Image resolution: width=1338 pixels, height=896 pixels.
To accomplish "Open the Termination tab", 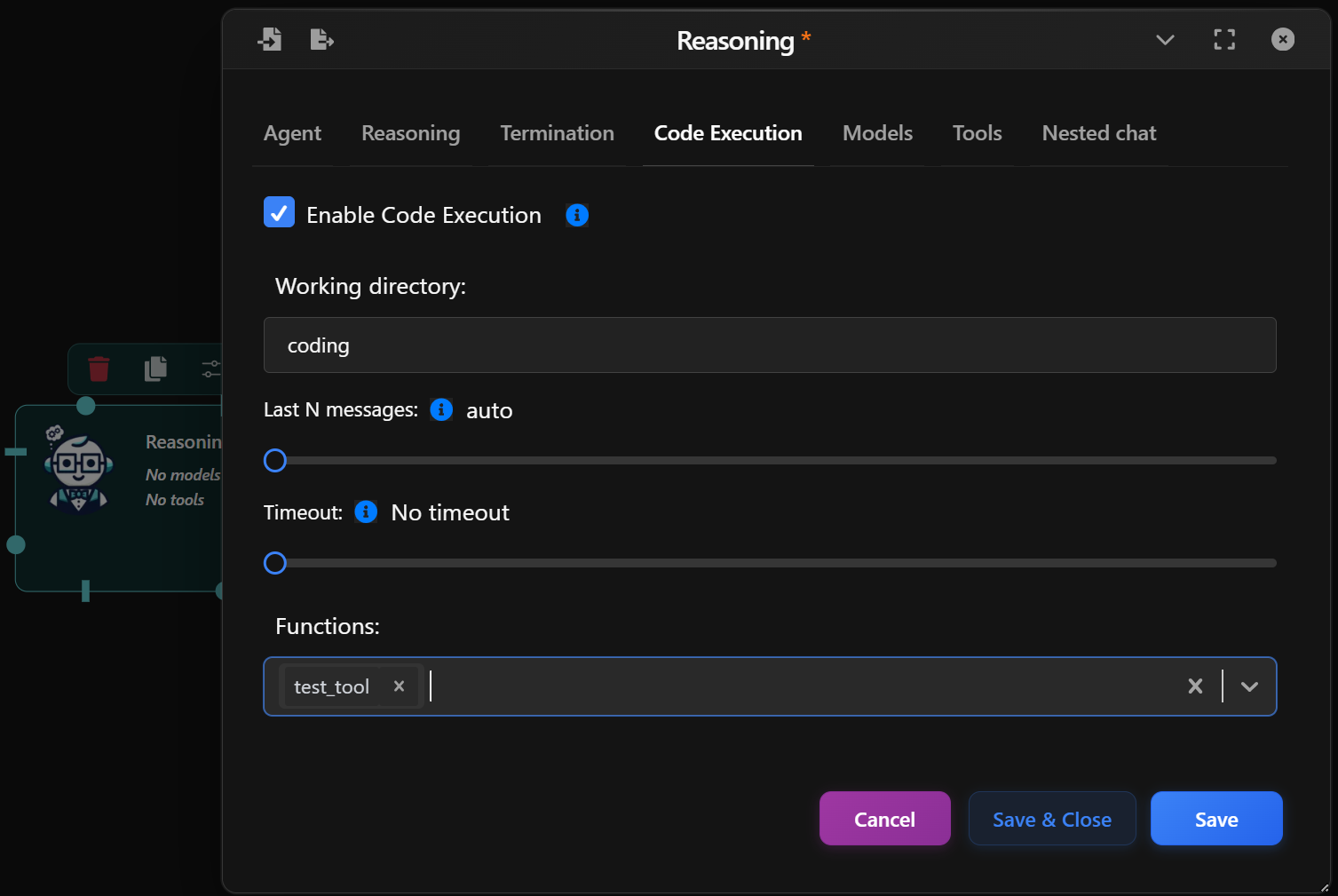I will point(557,133).
